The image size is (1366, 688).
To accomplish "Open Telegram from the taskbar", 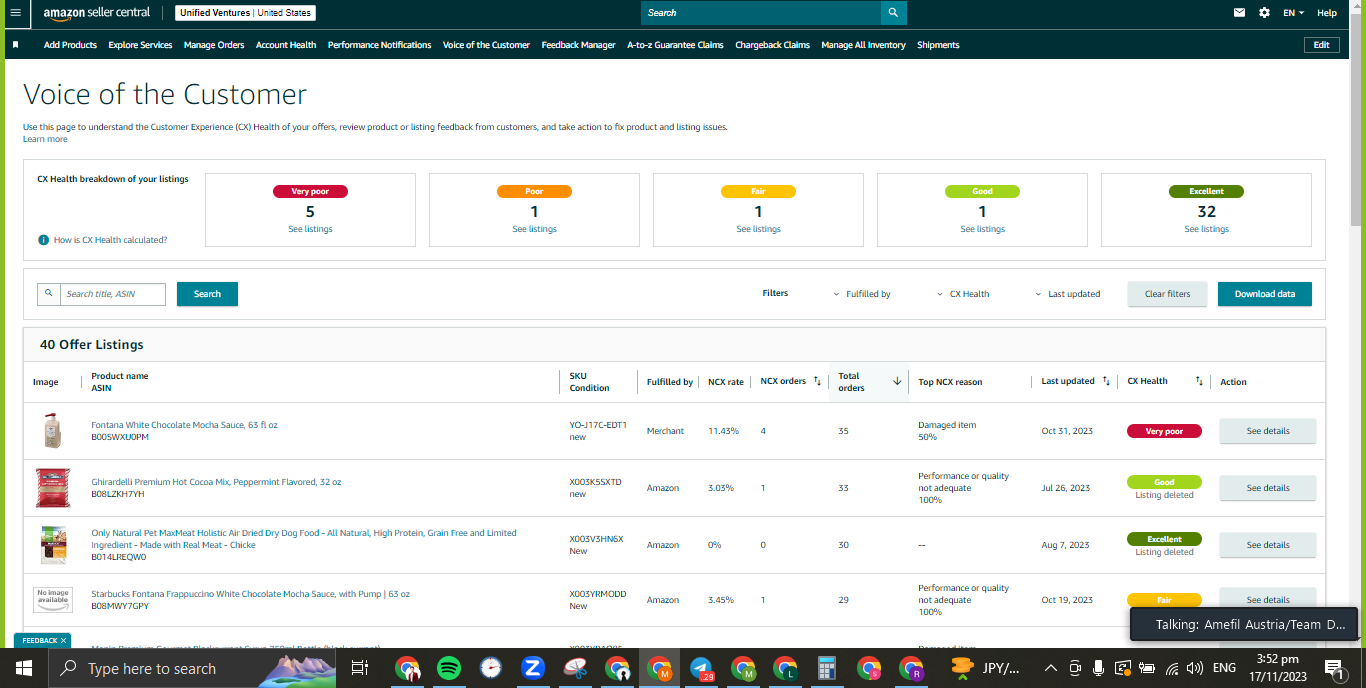I will (702, 668).
